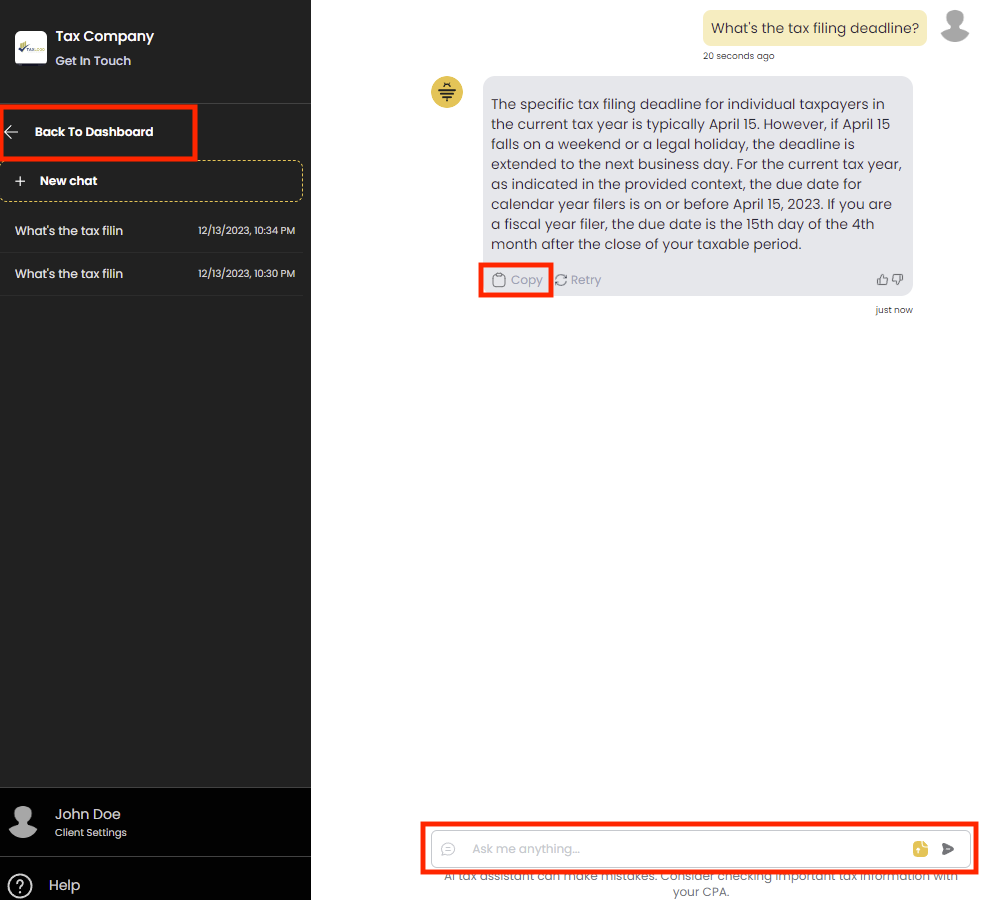Give the response a thumbs up
Image resolution: width=981 pixels, height=900 pixels.
point(882,280)
